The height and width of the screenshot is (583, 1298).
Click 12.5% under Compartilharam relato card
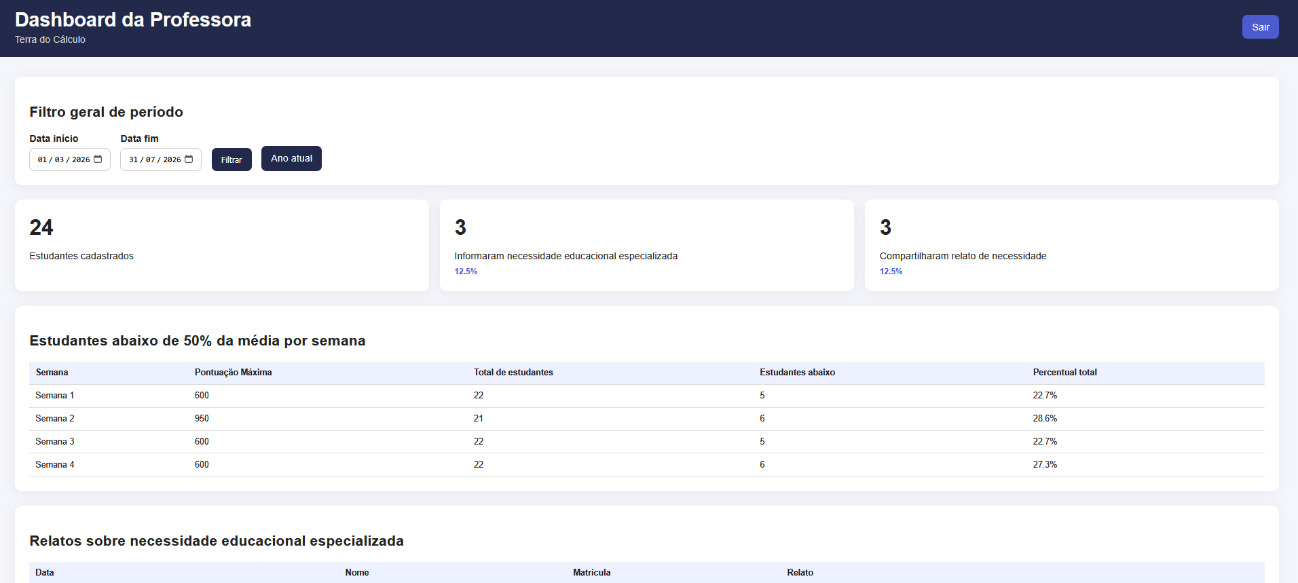pyautogui.click(x=891, y=271)
